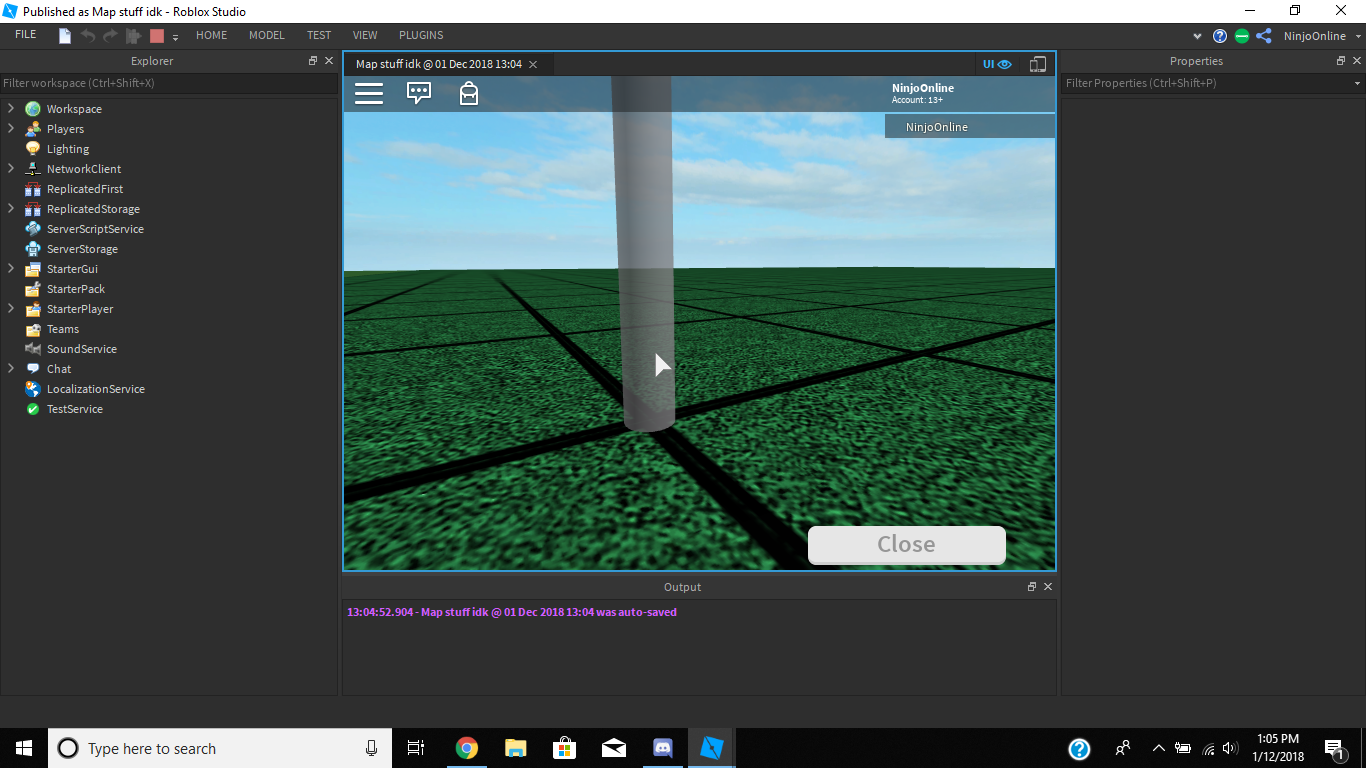The width and height of the screenshot is (1366, 768).
Task: Close the Explorer panel
Action: [329, 61]
